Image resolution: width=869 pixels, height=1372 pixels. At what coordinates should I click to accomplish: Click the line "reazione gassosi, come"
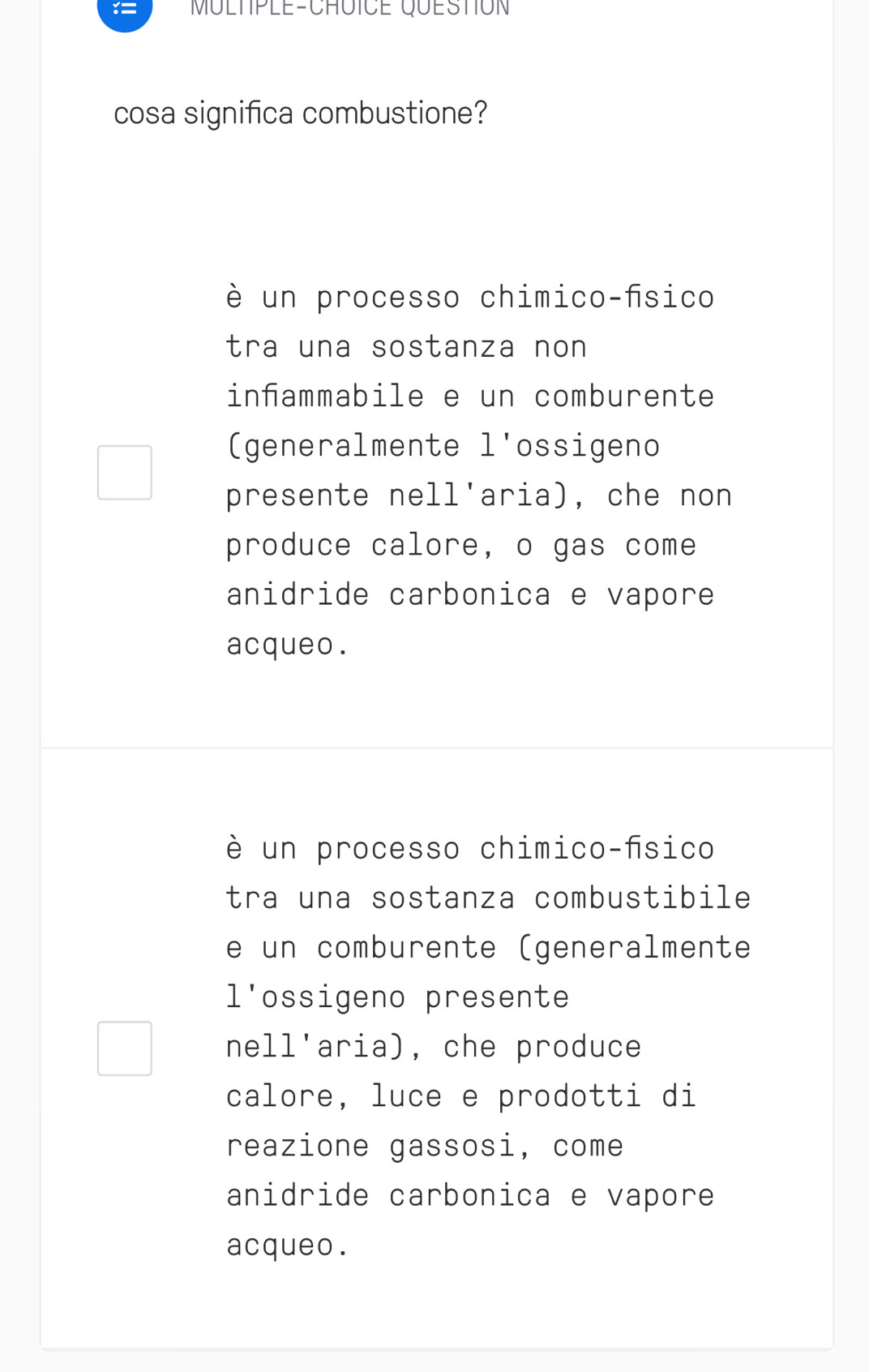425,1146
